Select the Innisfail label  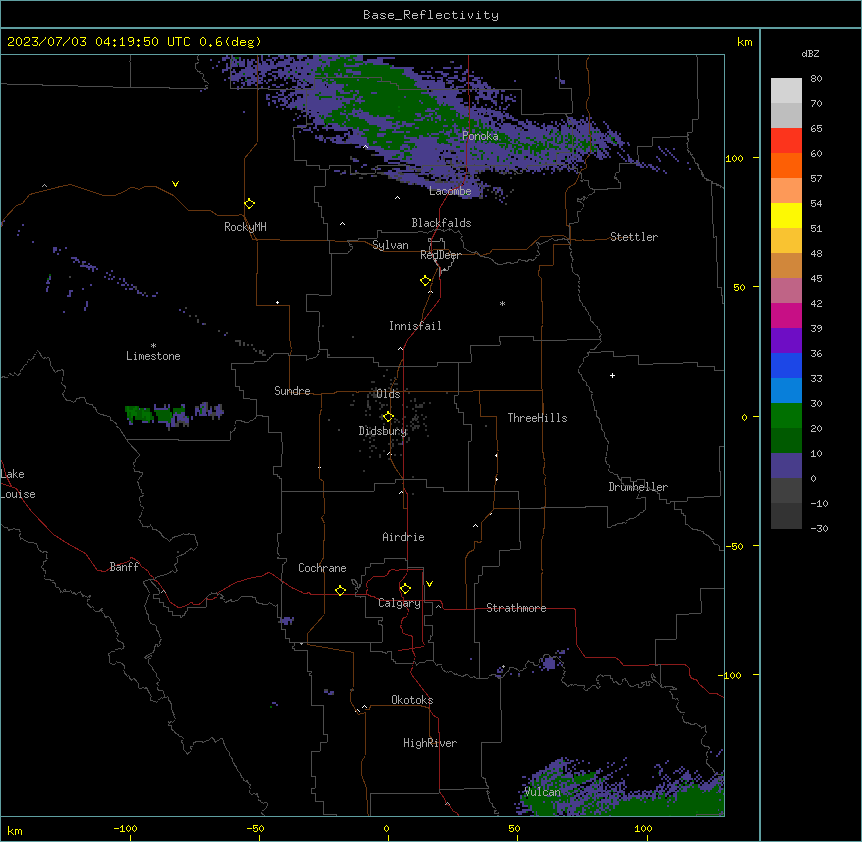[415, 326]
